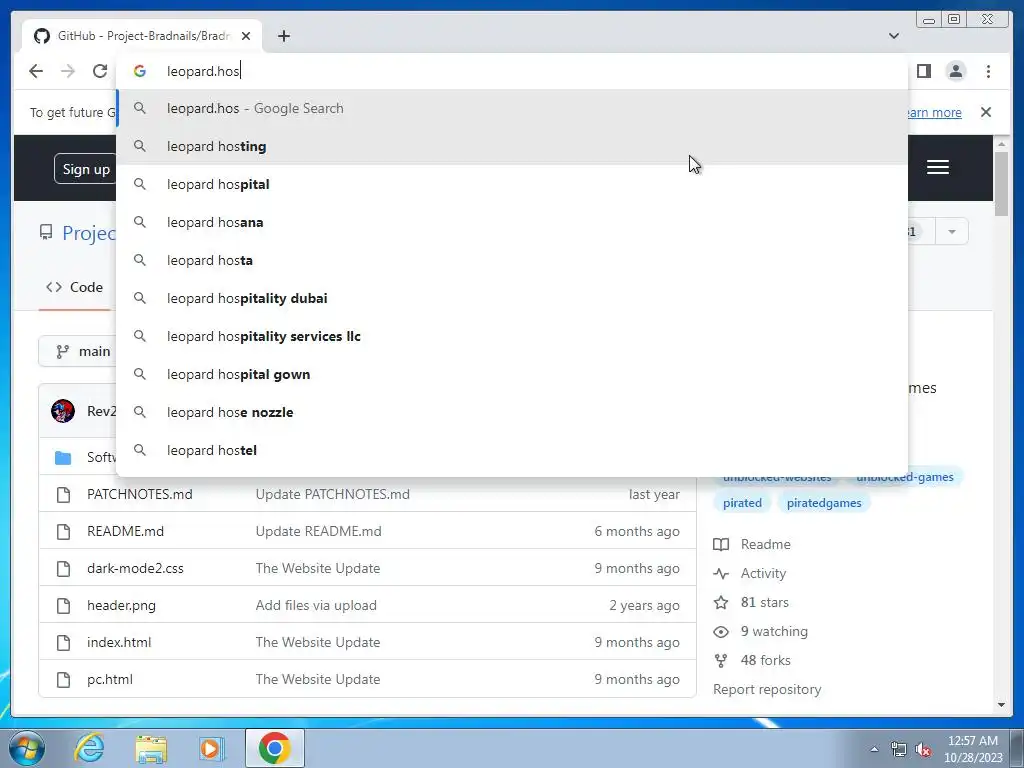Image resolution: width=1024 pixels, height=768 pixels.
Task: Open the folder icon in the first file row
Action: coord(63,457)
